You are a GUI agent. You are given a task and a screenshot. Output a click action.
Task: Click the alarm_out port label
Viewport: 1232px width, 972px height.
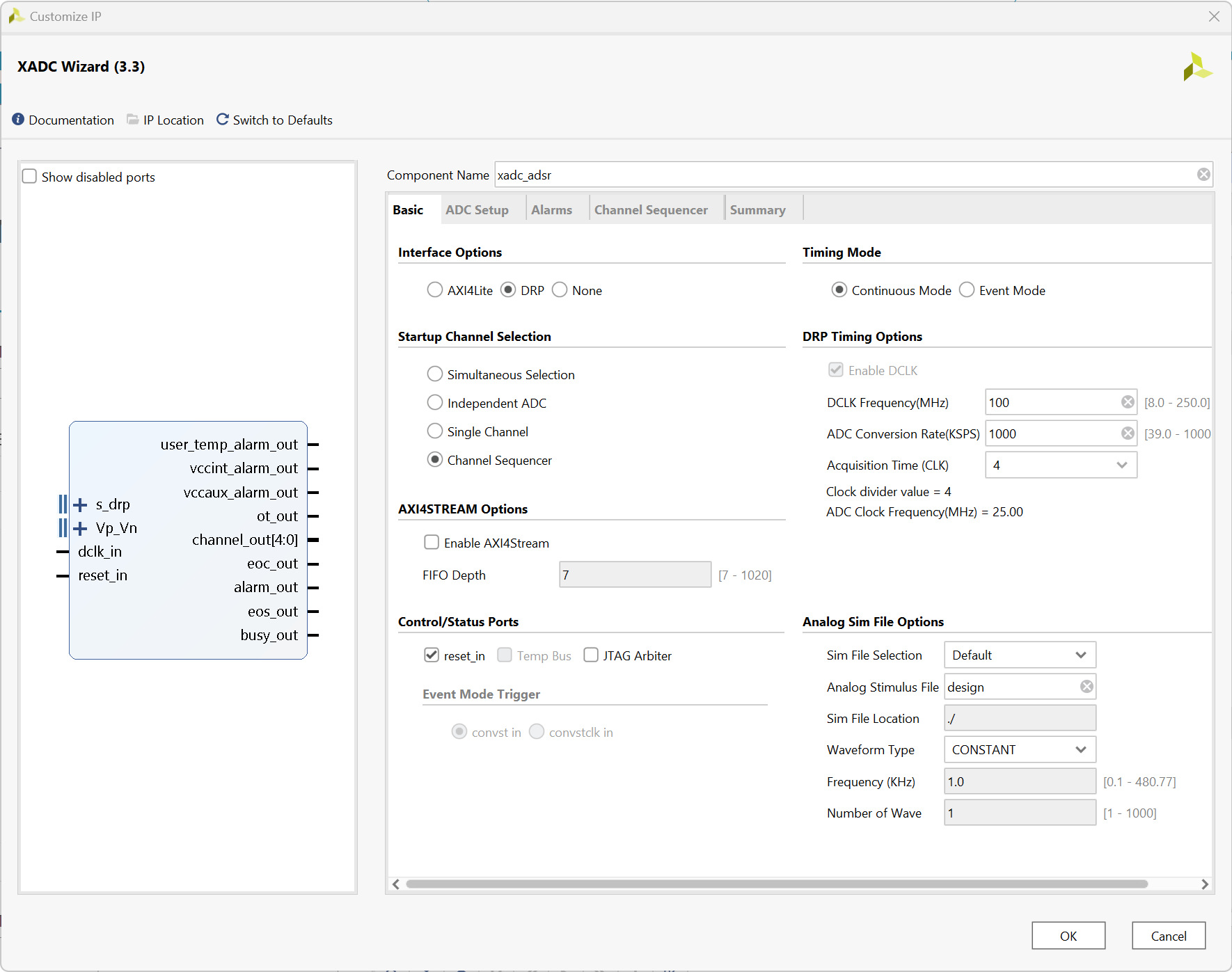pyautogui.click(x=266, y=587)
